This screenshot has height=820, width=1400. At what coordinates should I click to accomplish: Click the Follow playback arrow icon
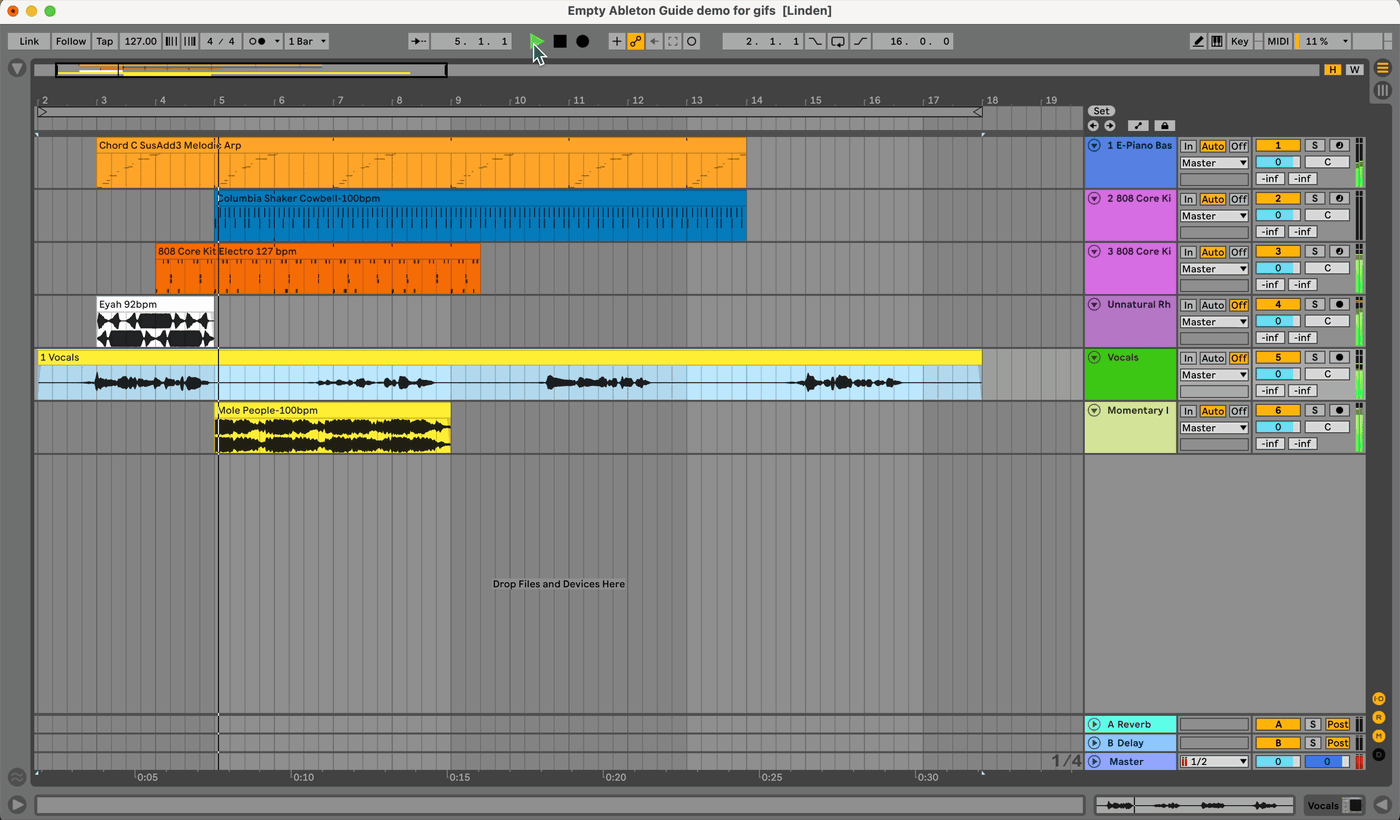(x=419, y=41)
